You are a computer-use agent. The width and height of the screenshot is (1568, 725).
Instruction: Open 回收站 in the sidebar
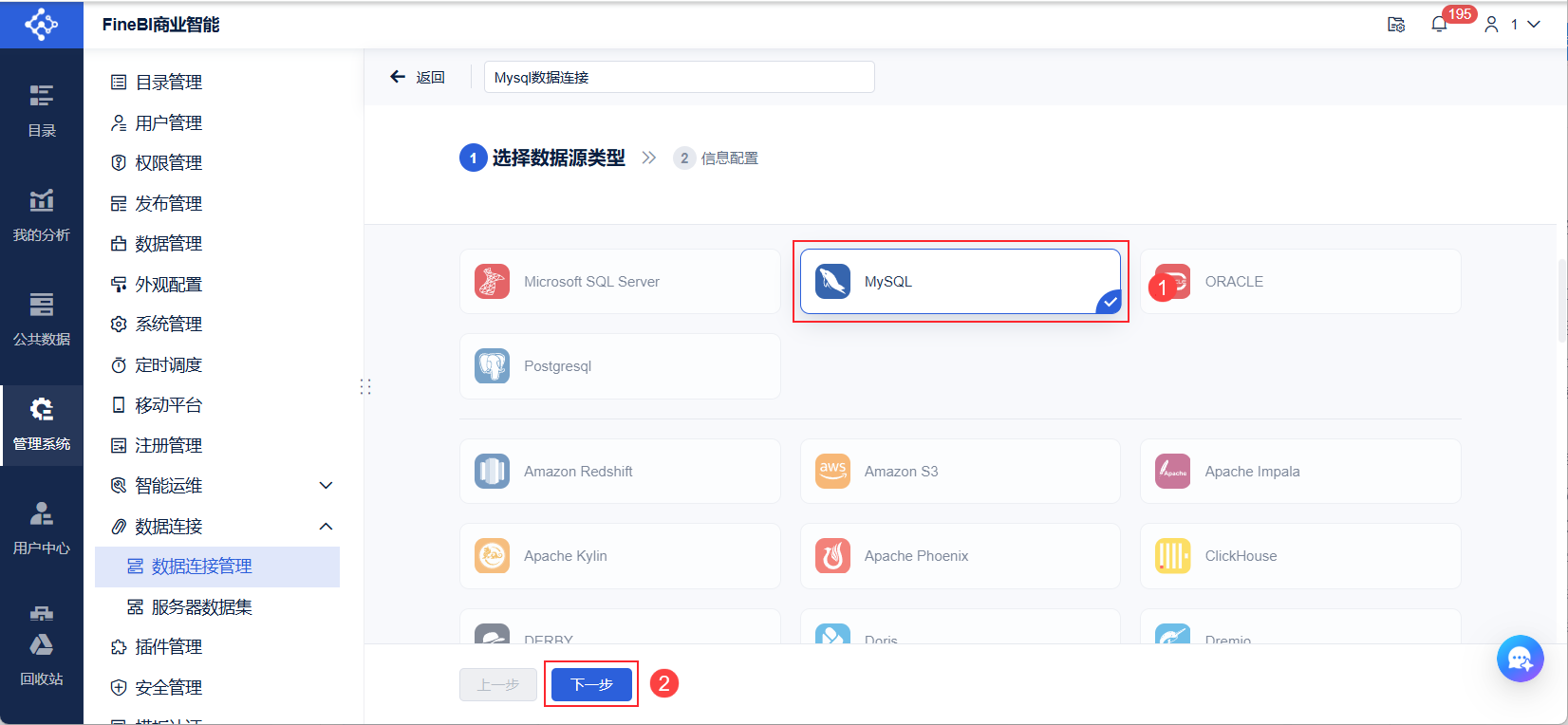pos(41,660)
